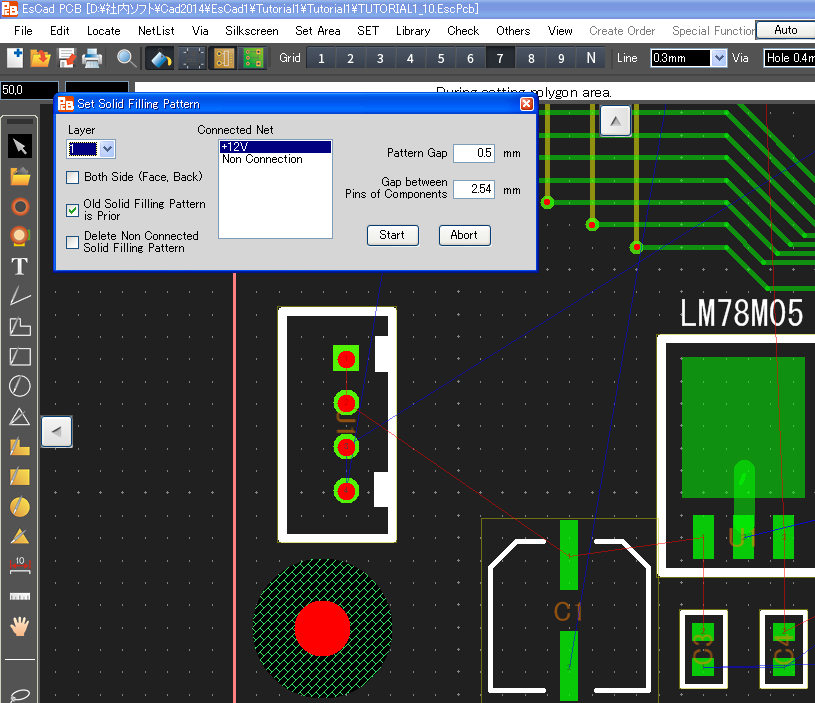Open the Silkscreen menu

(252, 31)
